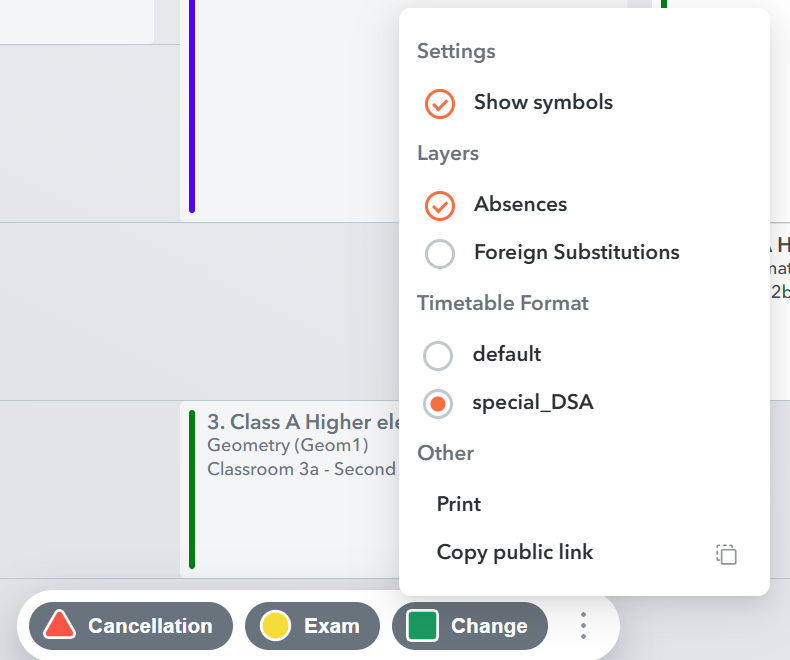Viewport: 790px width, 660px height.
Task: Choose Print from the Other section
Action: click(x=459, y=504)
